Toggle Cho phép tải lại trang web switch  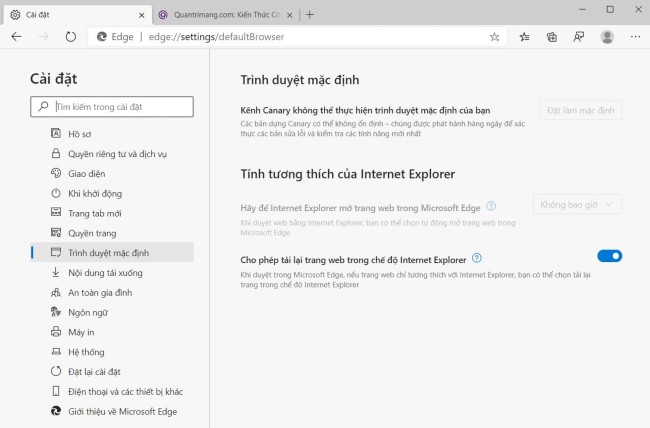(x=609, y=256)
